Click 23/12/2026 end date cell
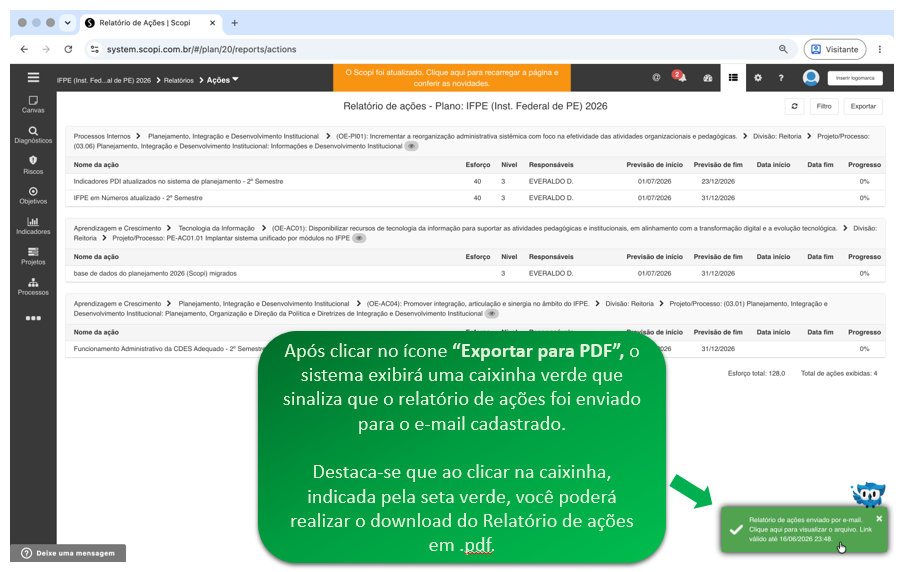Viewport: 908px width, 572px height. coord(718,181)
